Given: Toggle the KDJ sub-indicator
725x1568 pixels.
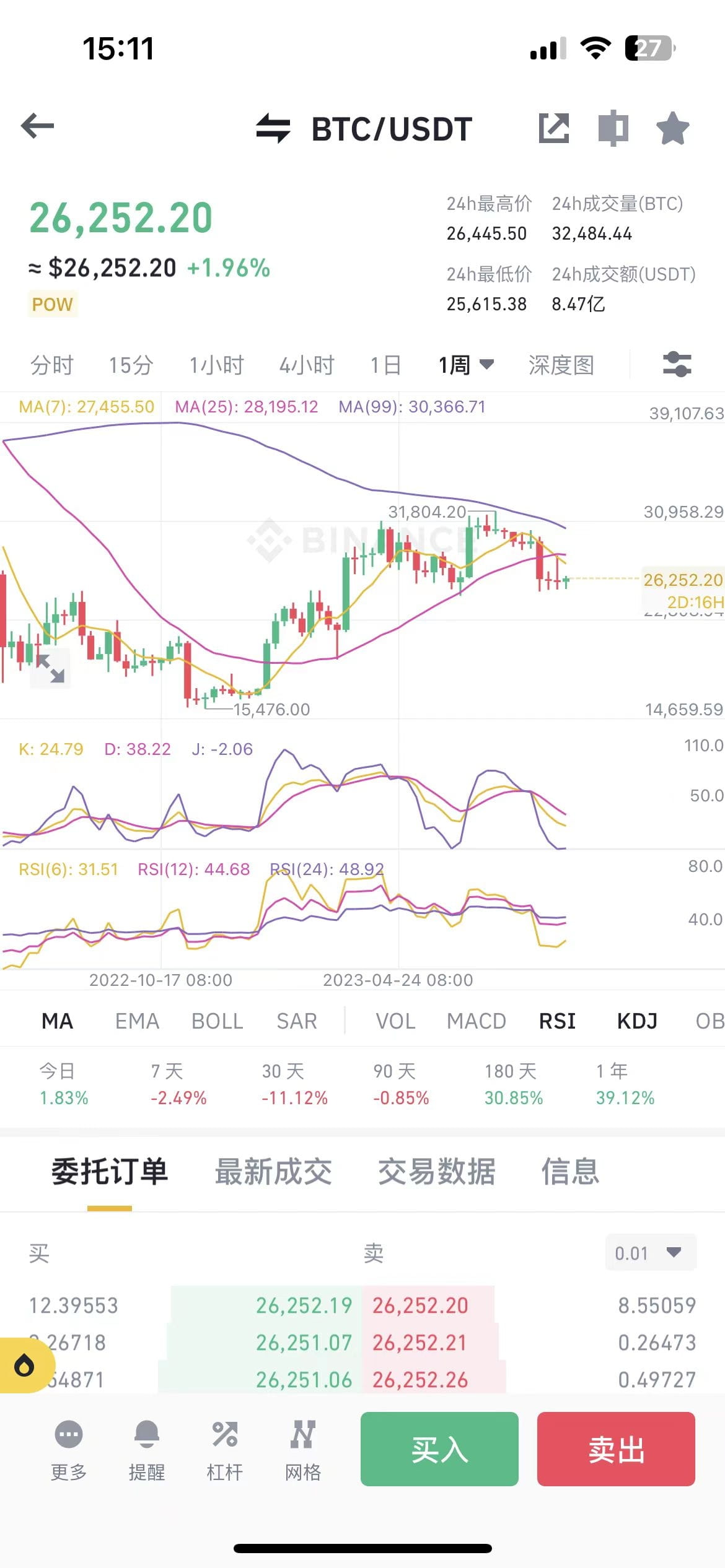Looking at the screenshot, I should click(x=637, y=1021).
